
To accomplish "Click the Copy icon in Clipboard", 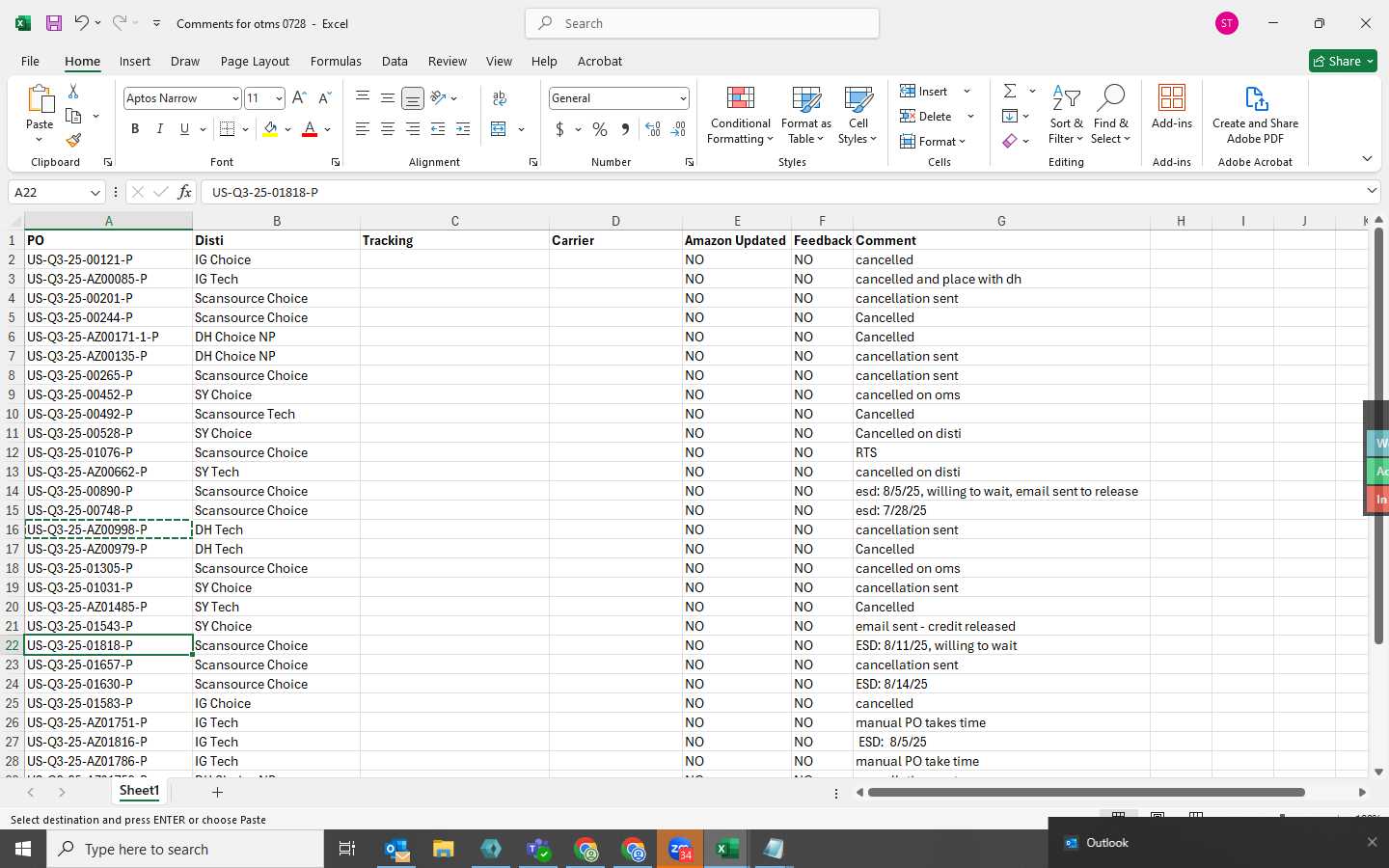I will [x=73, y=116].
